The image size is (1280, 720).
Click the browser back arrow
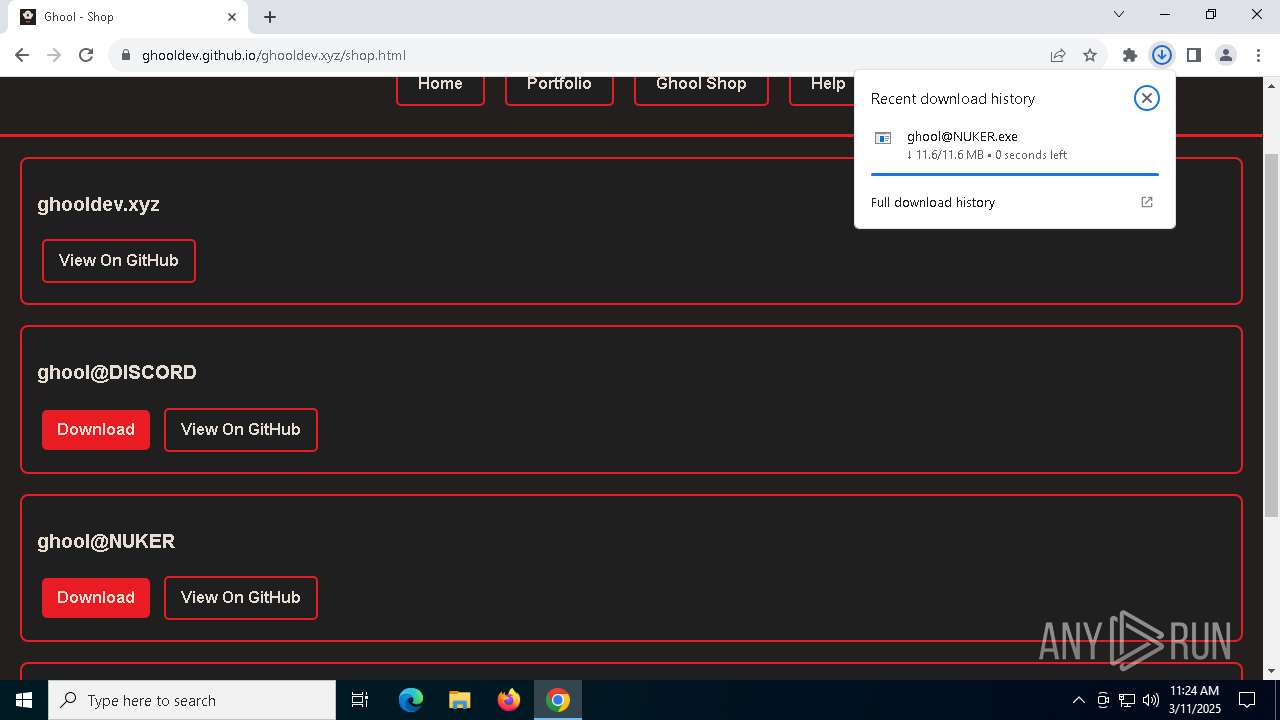point(22,55)
